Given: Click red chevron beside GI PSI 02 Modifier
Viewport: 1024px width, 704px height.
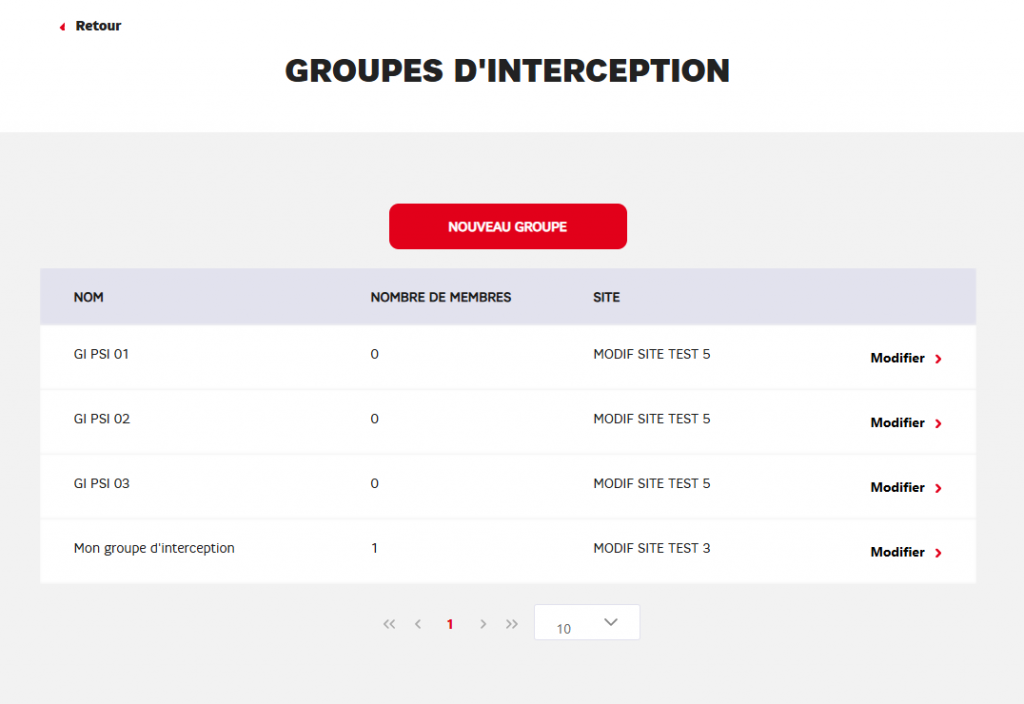Looking at the screenshot, I should [x=938, y=424].
